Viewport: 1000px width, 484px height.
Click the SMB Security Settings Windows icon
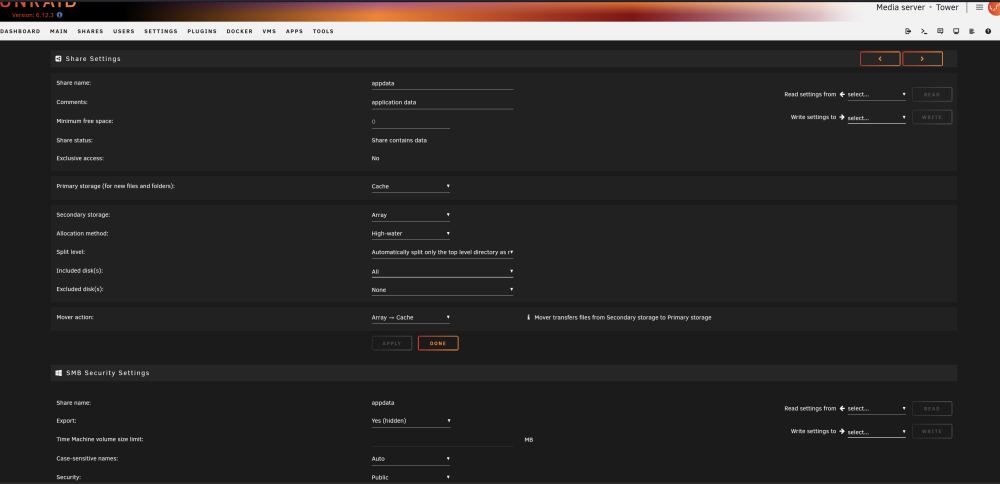pyautogui.click(x=59, y=373)
